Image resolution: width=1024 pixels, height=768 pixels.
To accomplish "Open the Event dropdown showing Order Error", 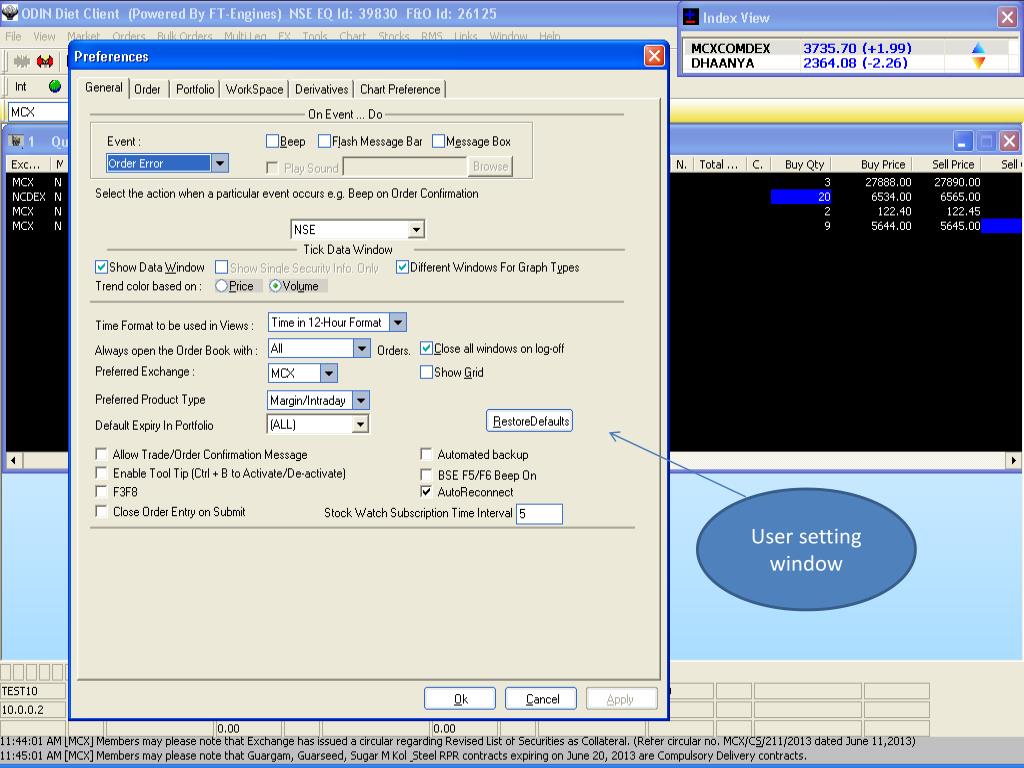I will coord(220,163).
